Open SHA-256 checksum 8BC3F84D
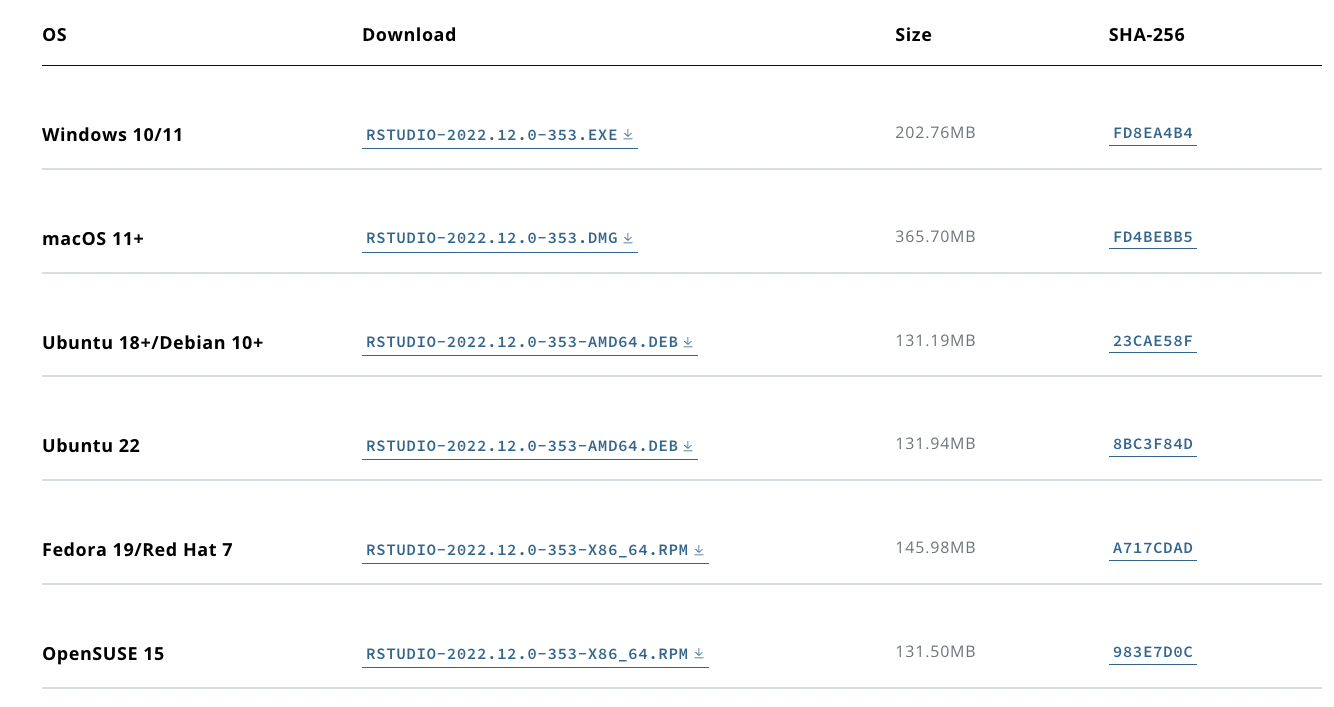Image resolution: width=1334 pixels, height=707 pixels. coord(1152,444)
